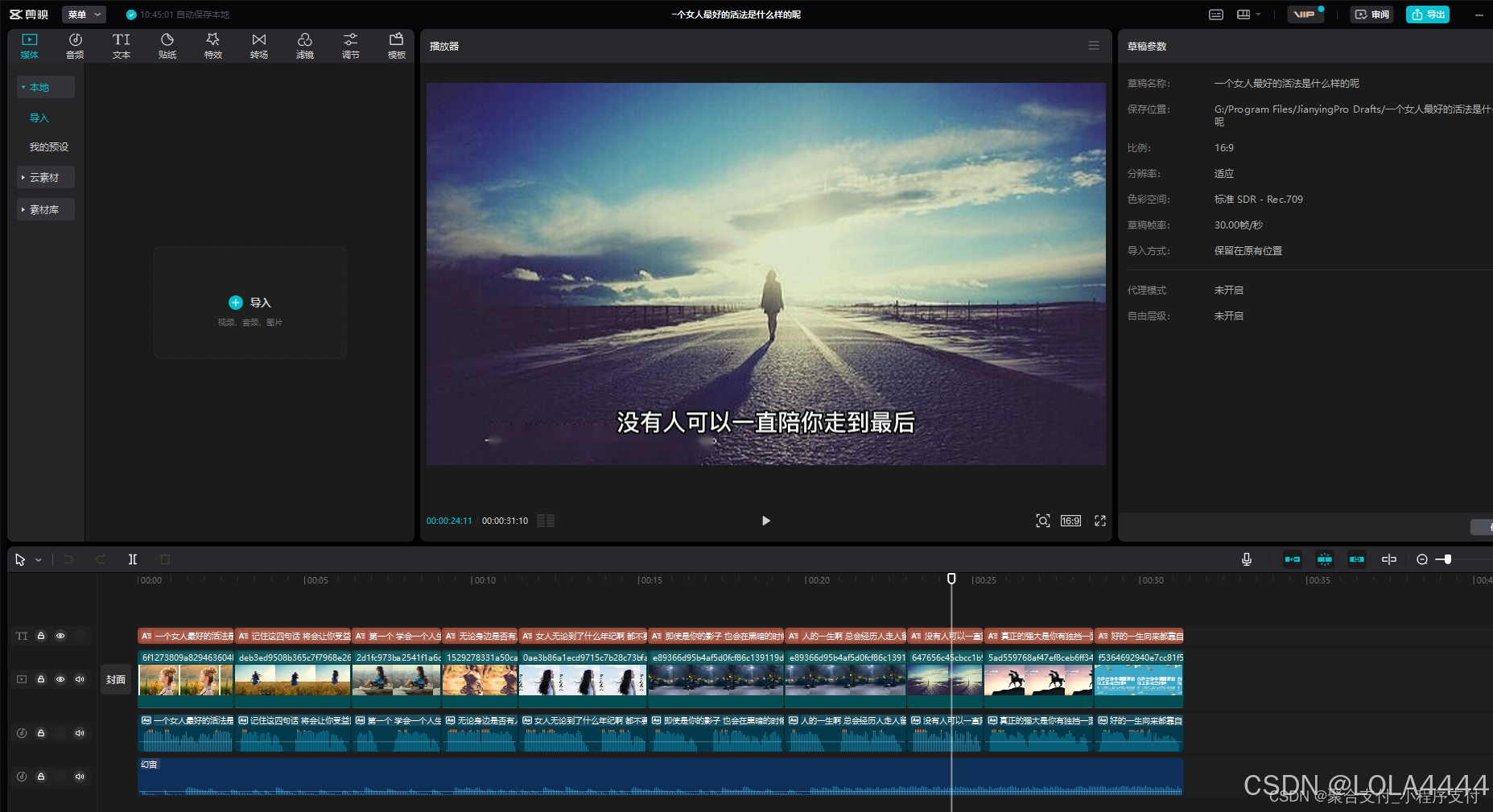Toggle preview axis icon
The image size is (1493, 812).
pyautogui.click(x=1389, y=559)
